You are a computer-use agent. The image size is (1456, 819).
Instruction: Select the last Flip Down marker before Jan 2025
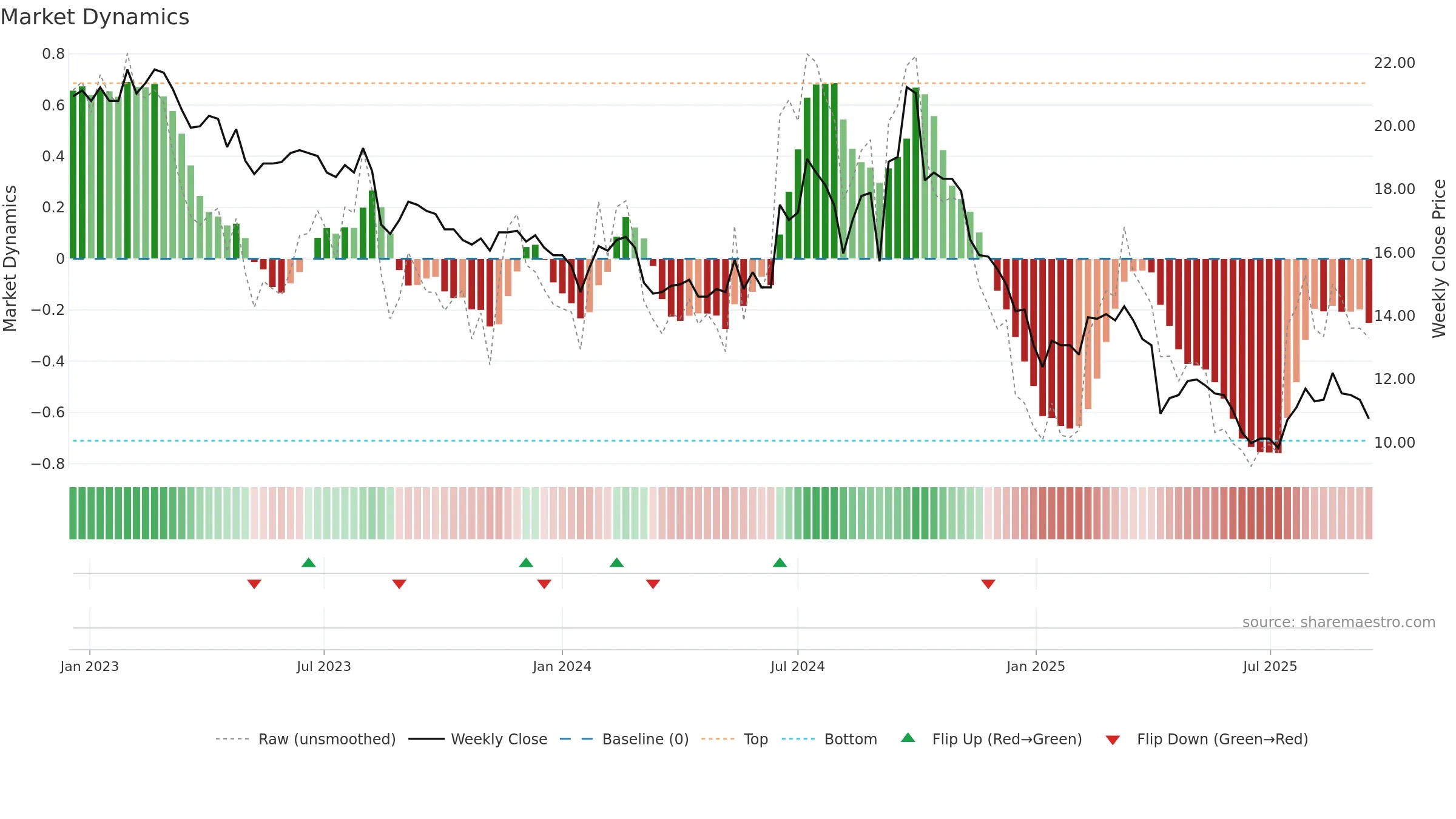pyautogui.click(x=988, y=584)
